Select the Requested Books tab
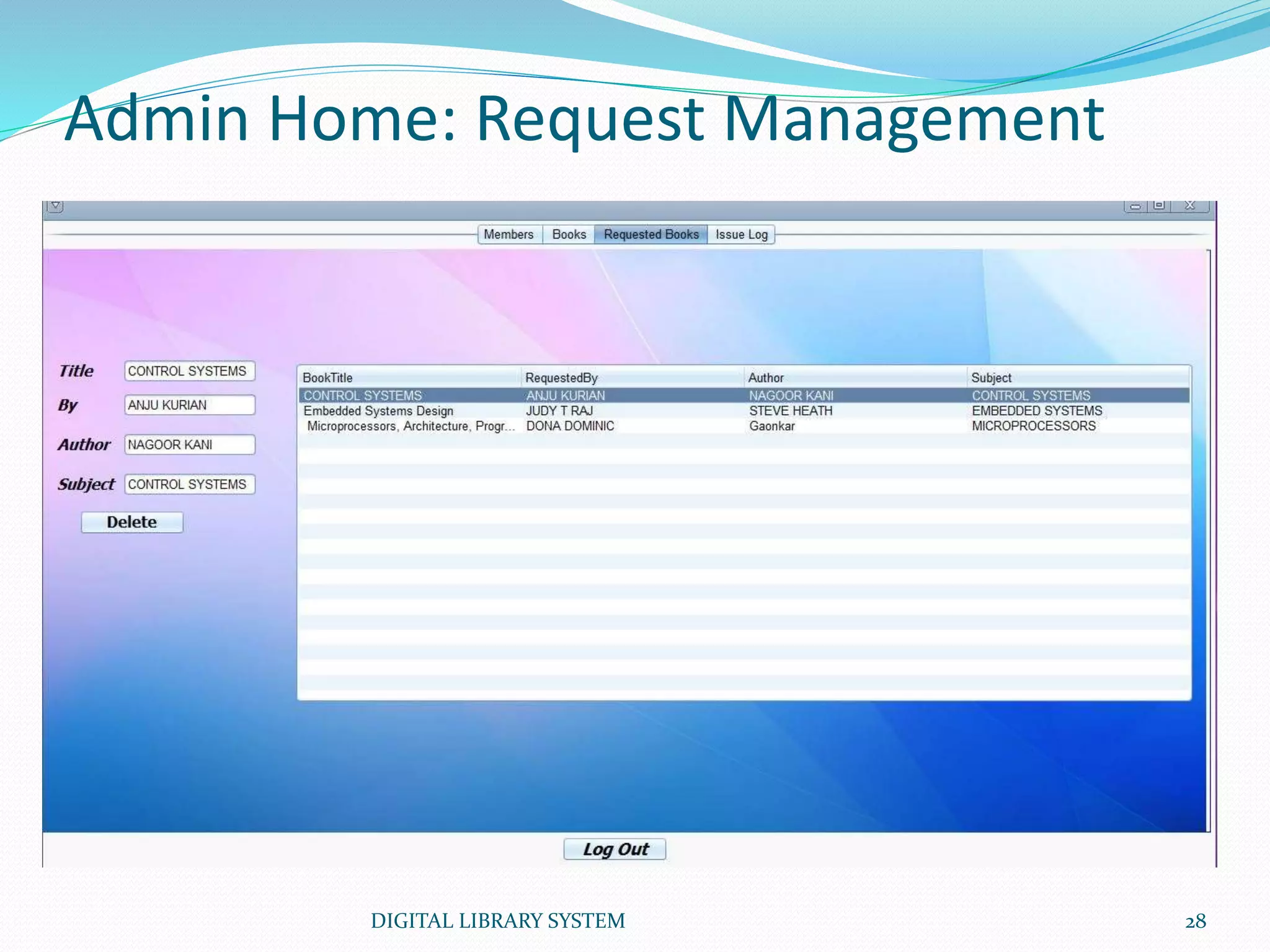Screen dimensions: 1270x952 pyautogui.click(x=651, y=234)
